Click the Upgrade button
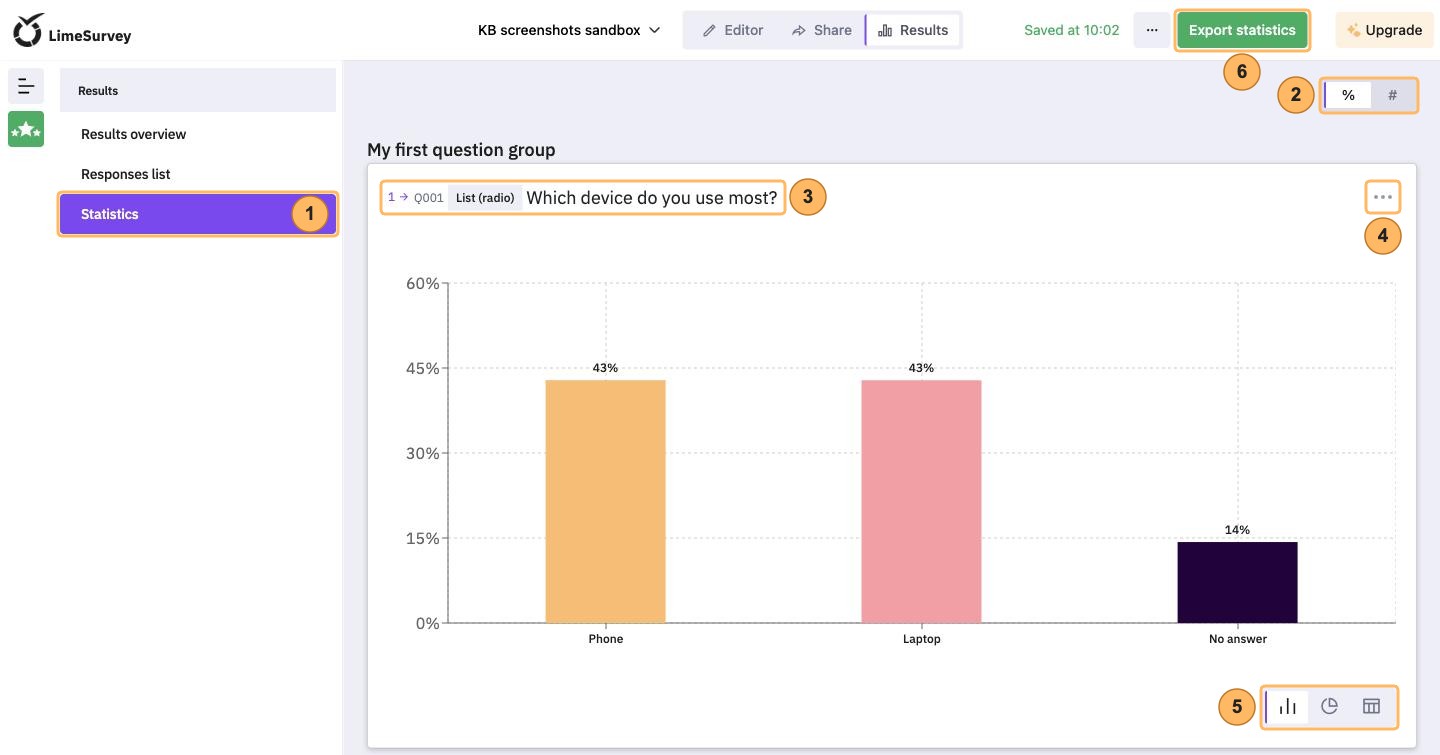The height and width of the screenshot is (755, 1440). click(1385, 30)
